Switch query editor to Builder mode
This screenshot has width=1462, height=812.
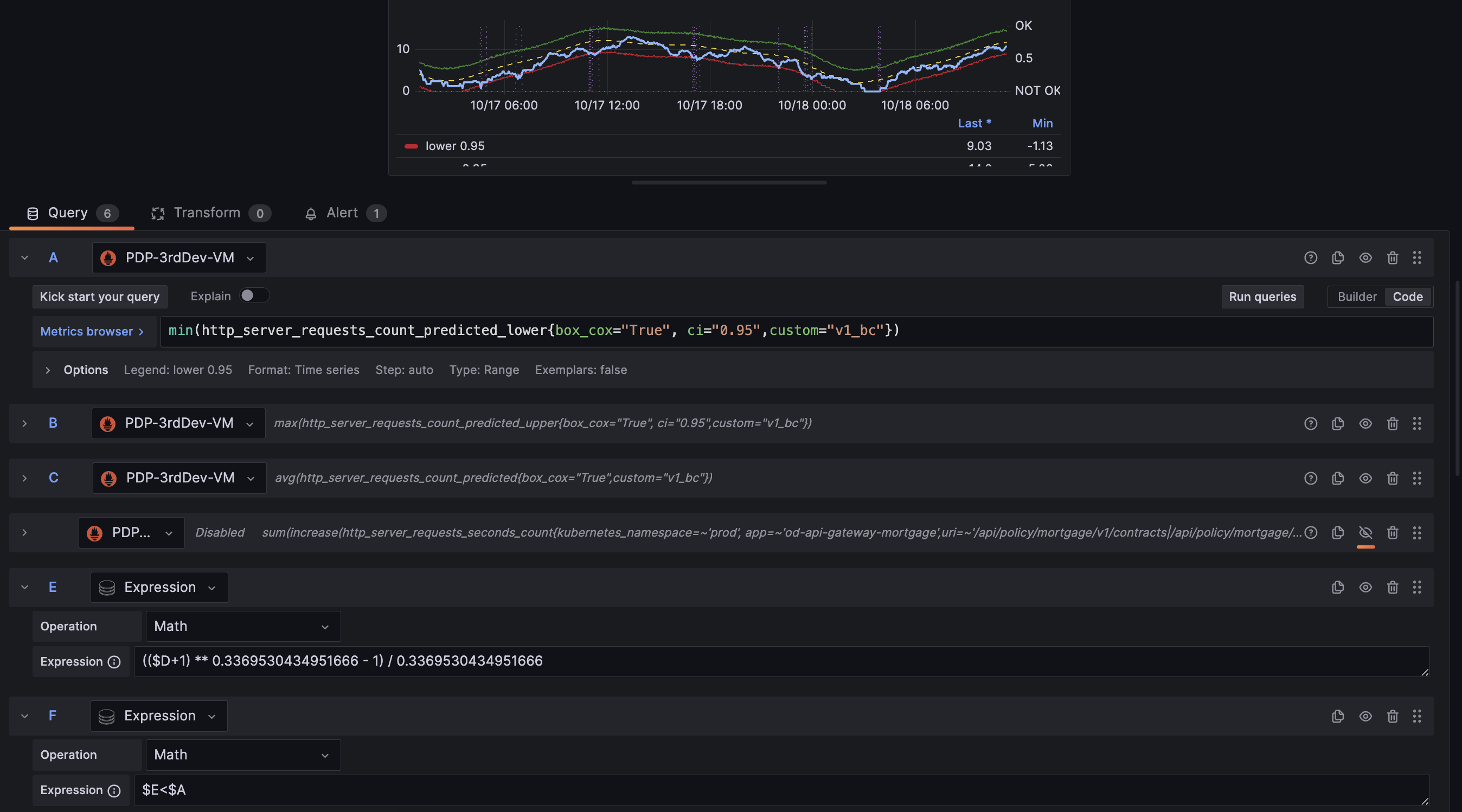[x=1356, y=297]
